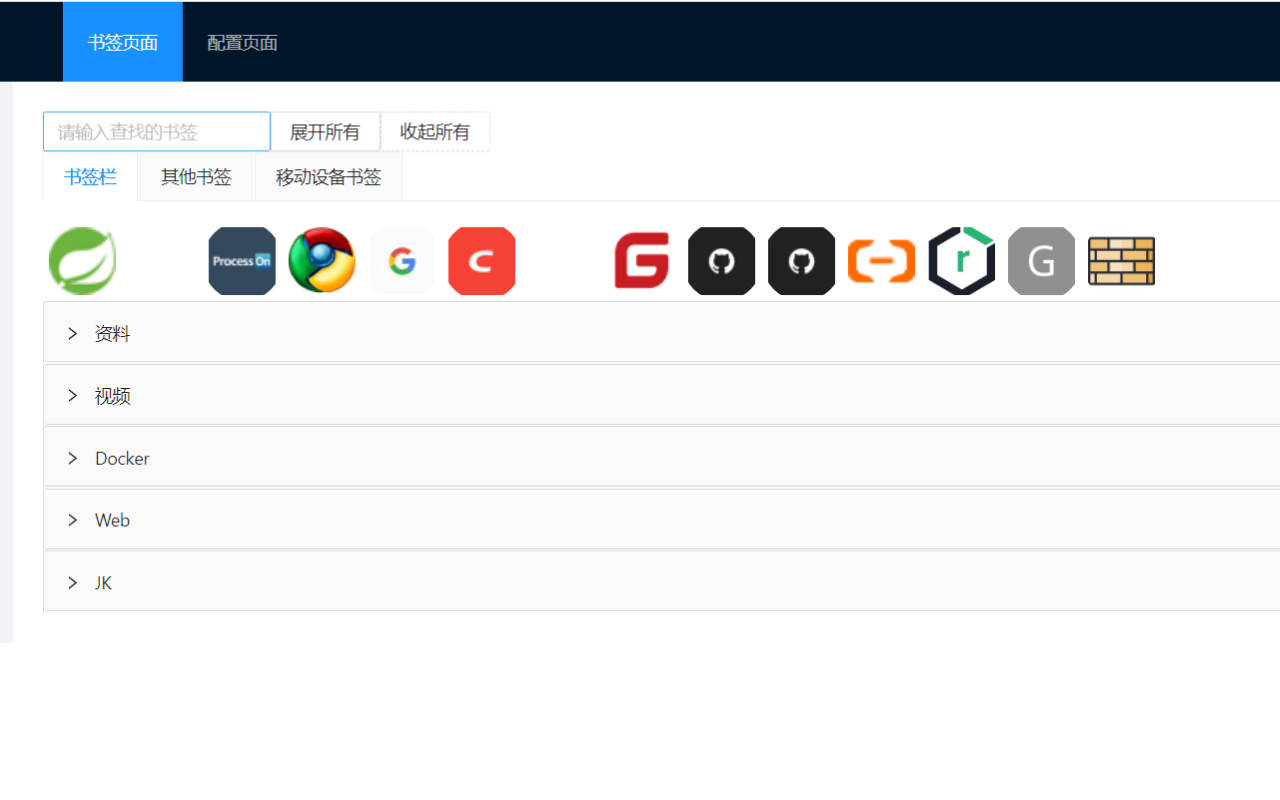Click the second GitHub bookmark icon

(801, 260)
